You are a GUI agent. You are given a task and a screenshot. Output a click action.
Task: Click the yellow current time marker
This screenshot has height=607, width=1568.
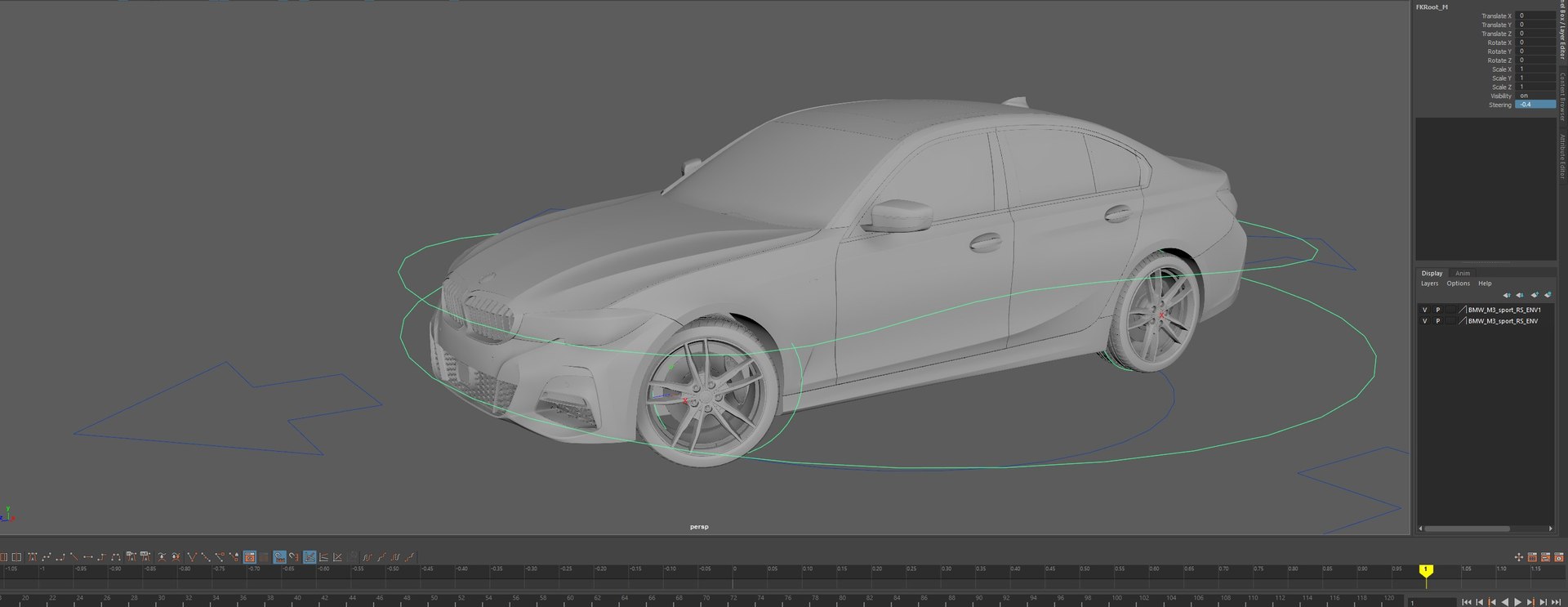[1426, 570]
